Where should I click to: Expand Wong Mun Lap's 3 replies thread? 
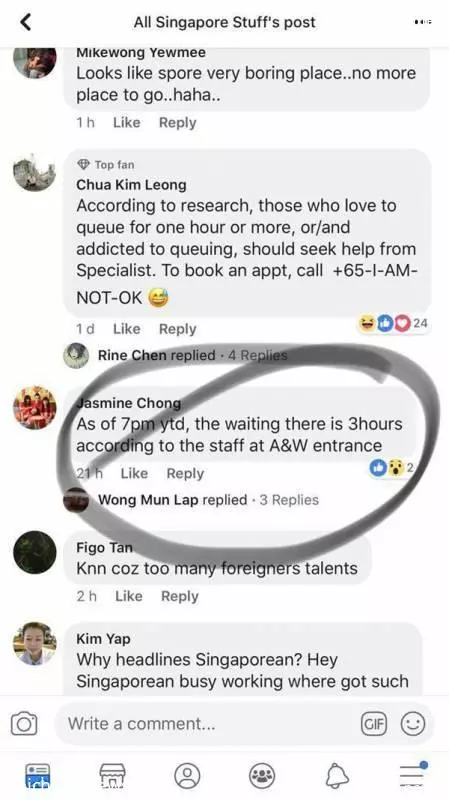click(208, 499)
